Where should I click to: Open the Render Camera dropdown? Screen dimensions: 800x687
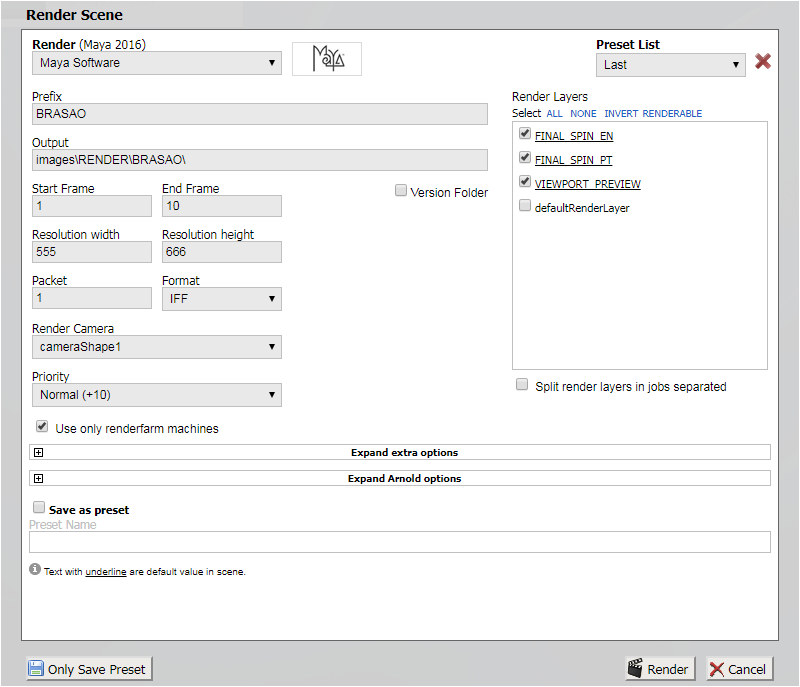156,347
